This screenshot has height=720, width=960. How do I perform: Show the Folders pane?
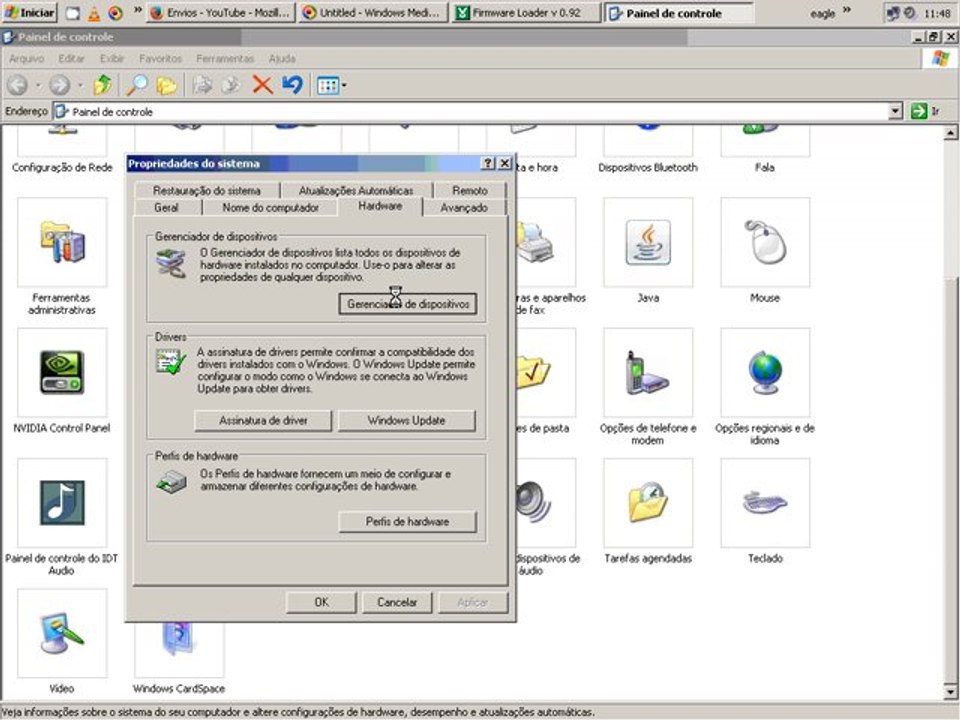click(x=166, y=85)
